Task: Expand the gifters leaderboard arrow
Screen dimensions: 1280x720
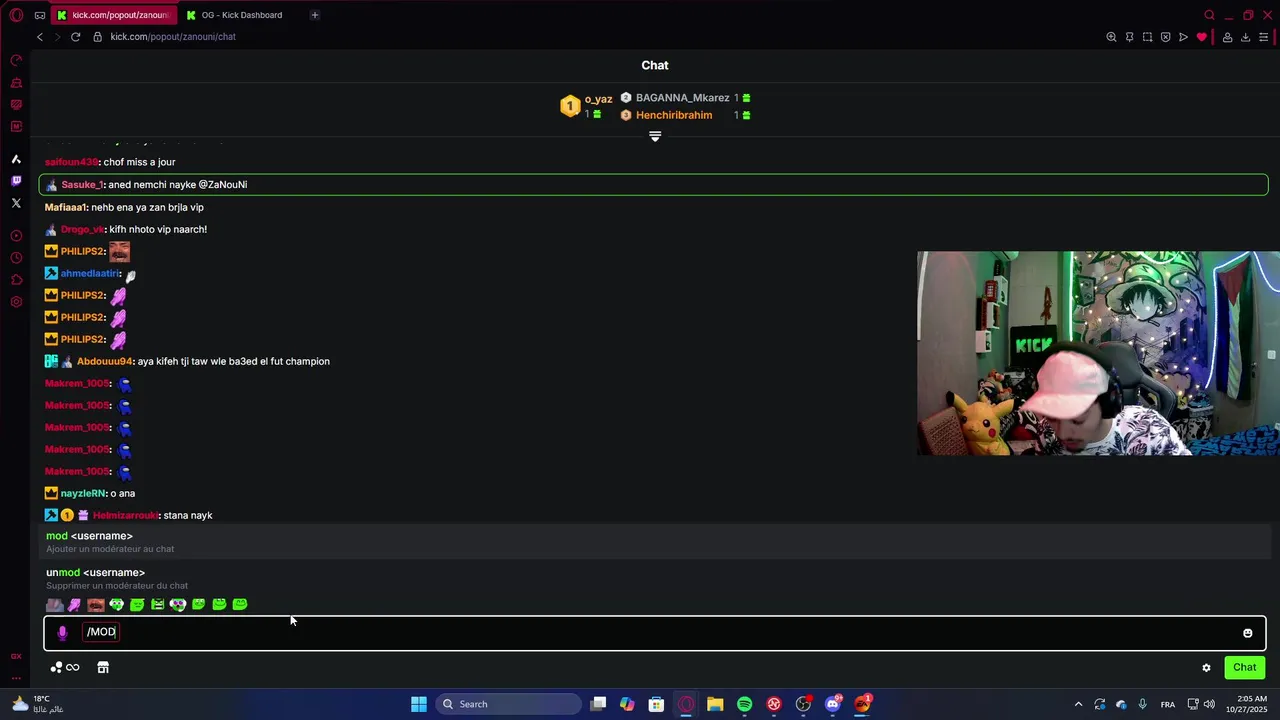Action: click(x=655, y=136)
